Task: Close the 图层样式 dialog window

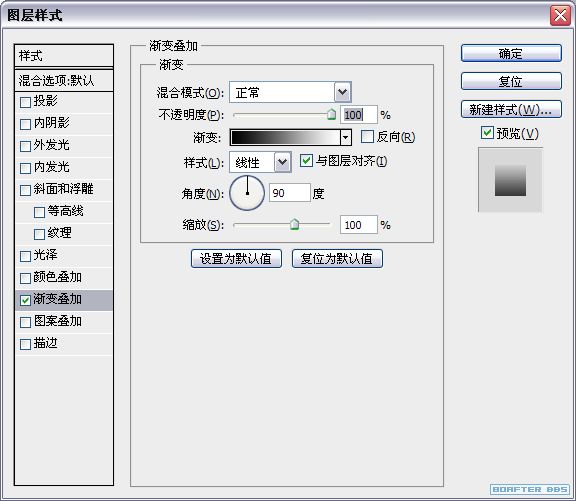Action: 560,16
